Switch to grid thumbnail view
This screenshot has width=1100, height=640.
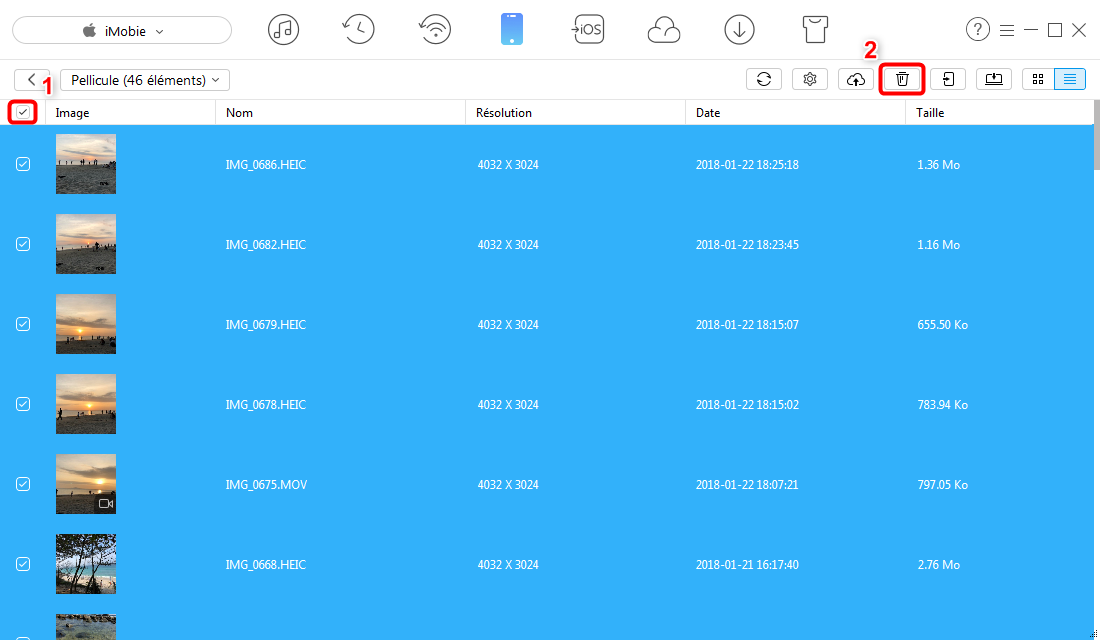[x=1038, y=79]
